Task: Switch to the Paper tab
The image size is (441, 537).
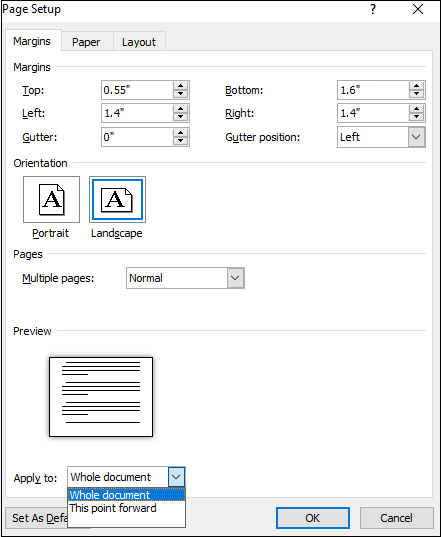Action: [86, 42]
